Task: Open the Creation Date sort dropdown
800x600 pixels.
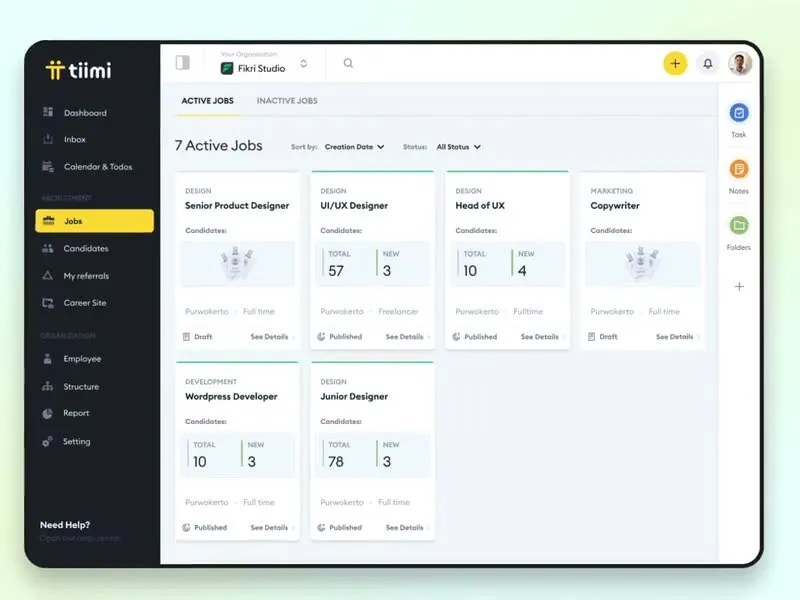Action: tap(355, 147)
